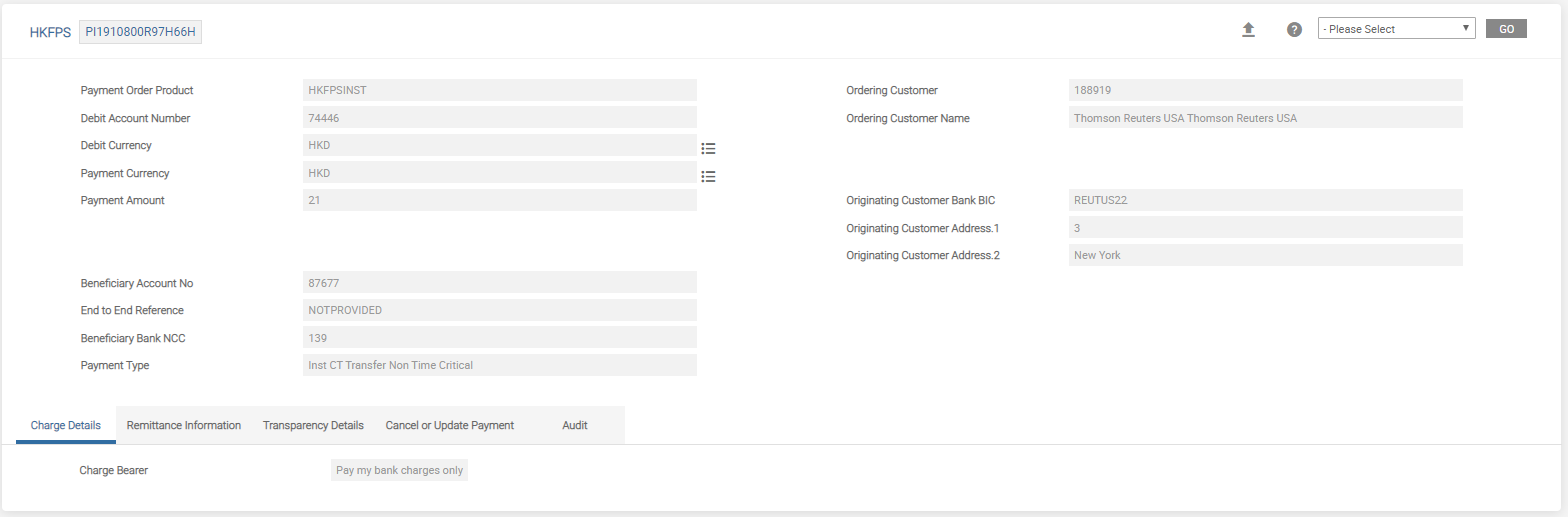
Task: Click the Ordering Customer Name field
Action: [x=1265, y=118]
